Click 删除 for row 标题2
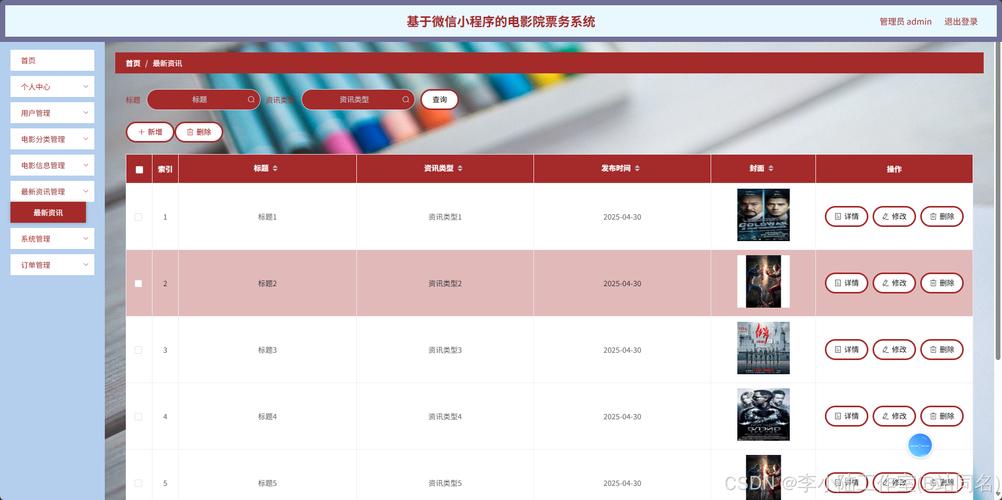Image resolution: width=1002 pixels, height=500 pixels. 942,283
